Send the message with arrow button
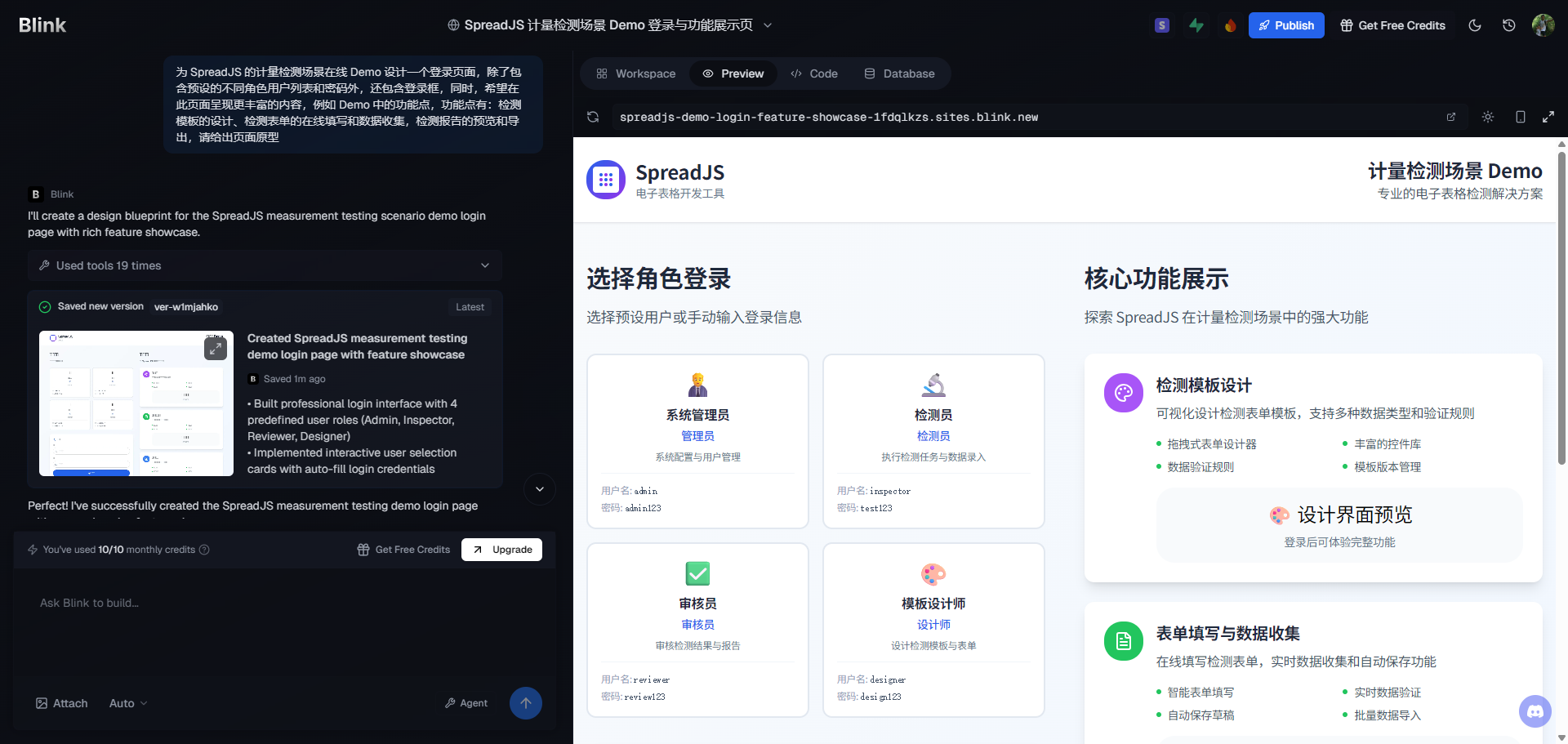 526,703
